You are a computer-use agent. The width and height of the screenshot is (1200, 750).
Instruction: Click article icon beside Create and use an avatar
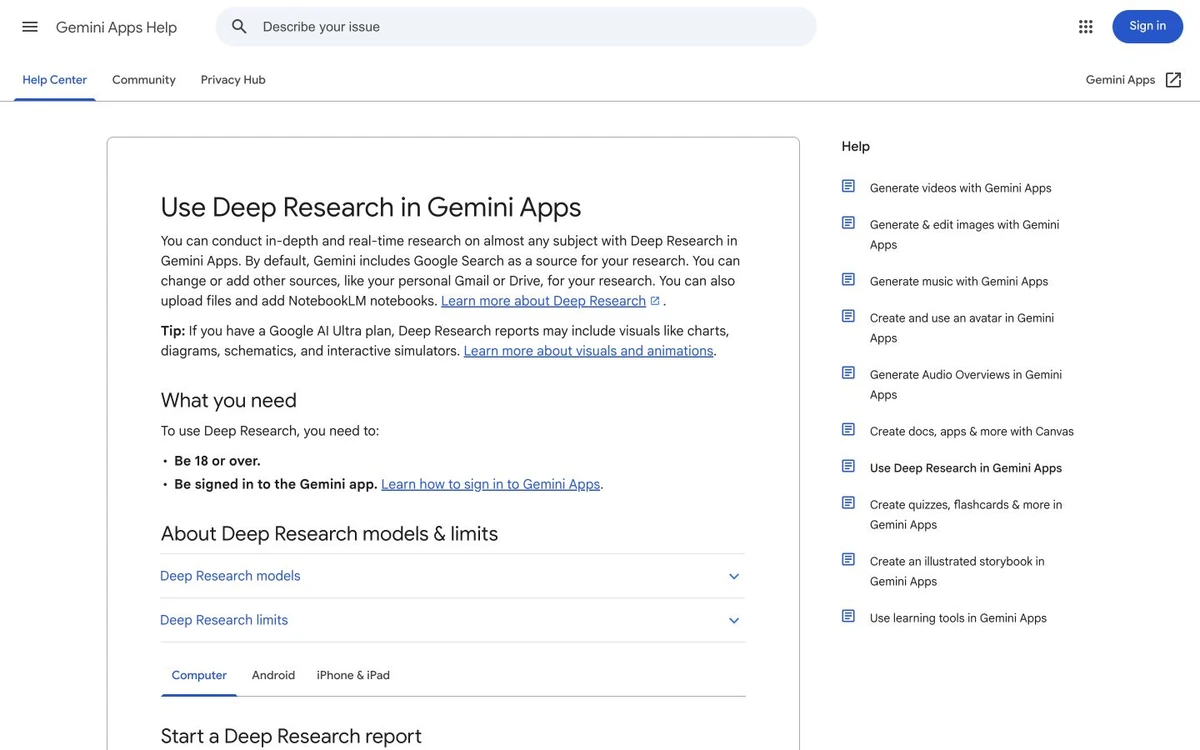pyautogui.click(x=848, y=316)
